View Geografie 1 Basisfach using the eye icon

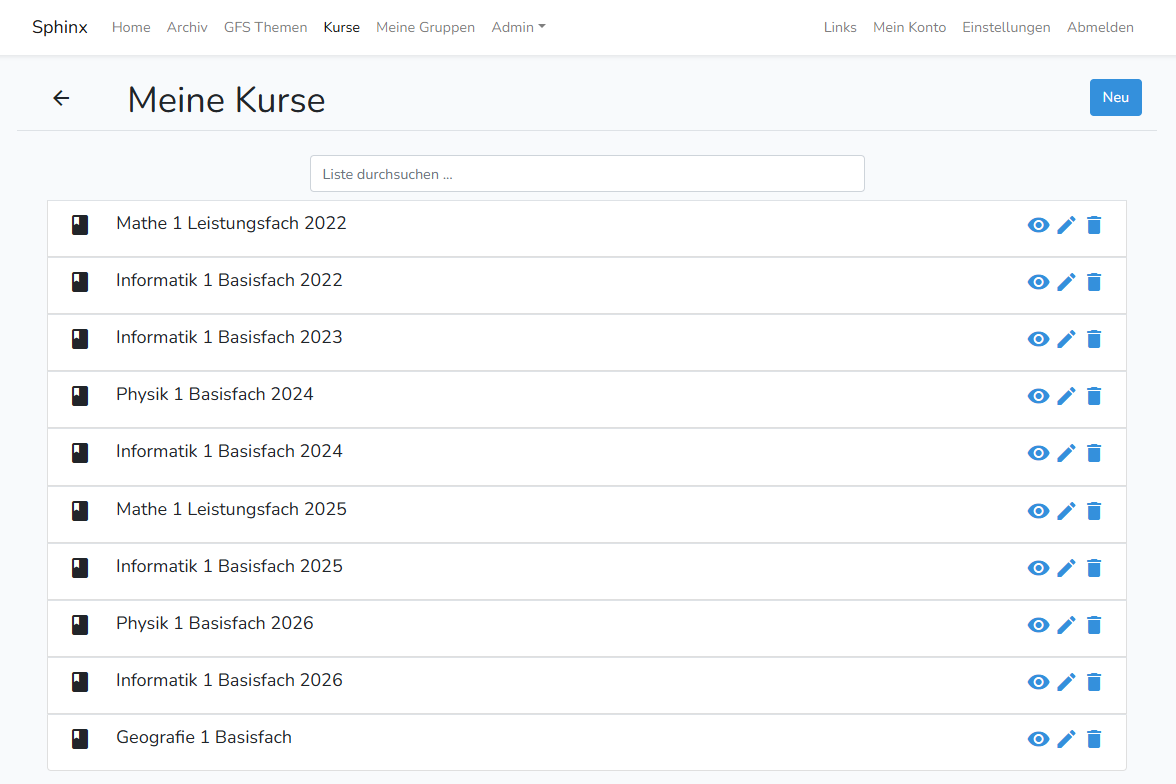1038,739
